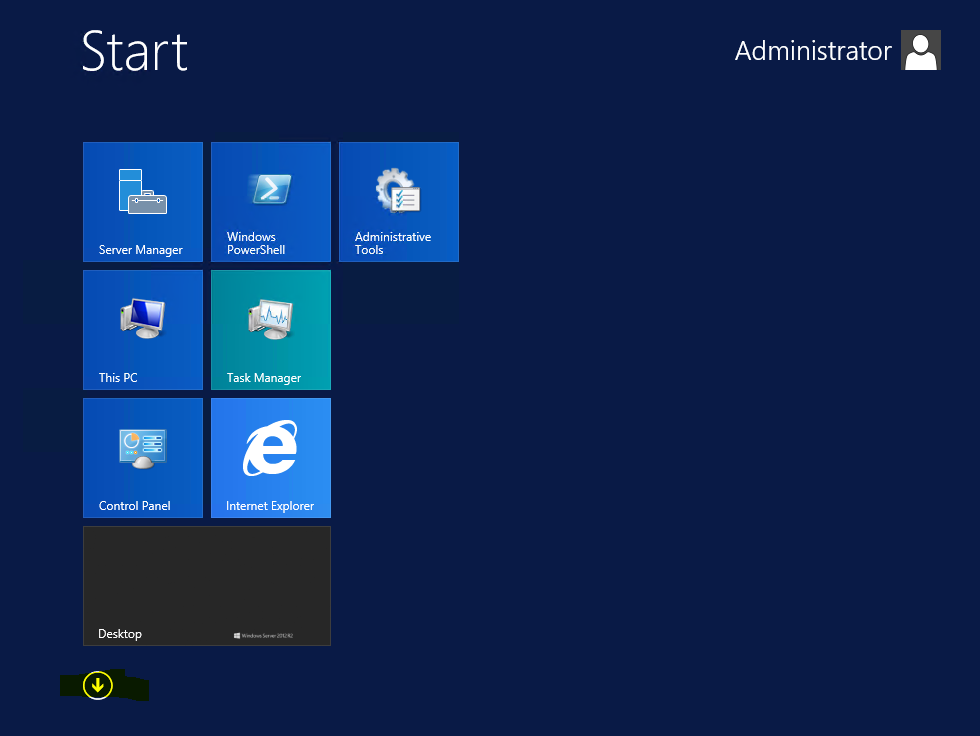Open the Control Panel tile
The width and height of the screenshot is (980, 736).
pyautogui.click(x=143, y=458)
